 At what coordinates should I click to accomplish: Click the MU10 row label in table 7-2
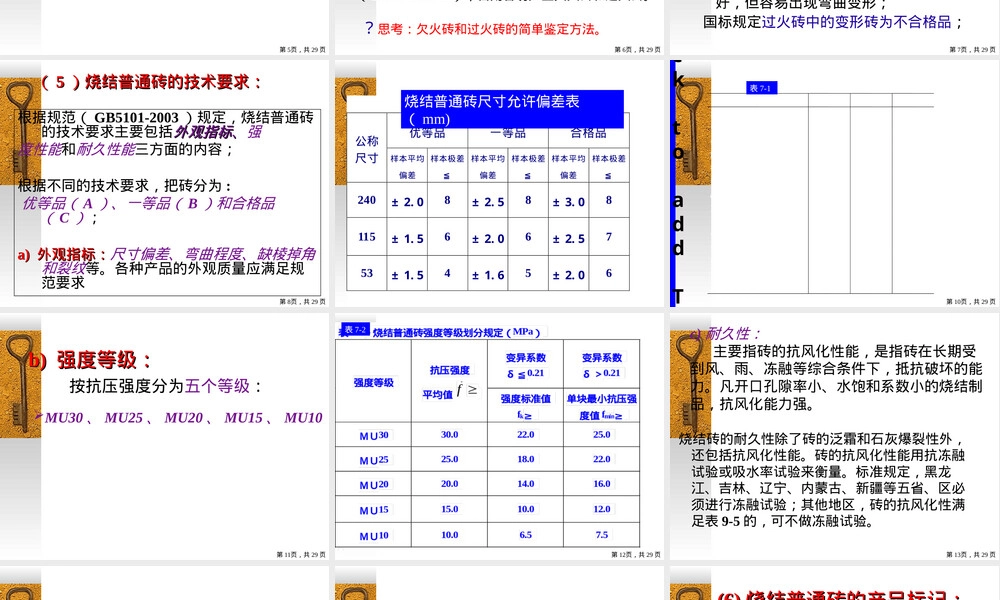pos(374,536)
